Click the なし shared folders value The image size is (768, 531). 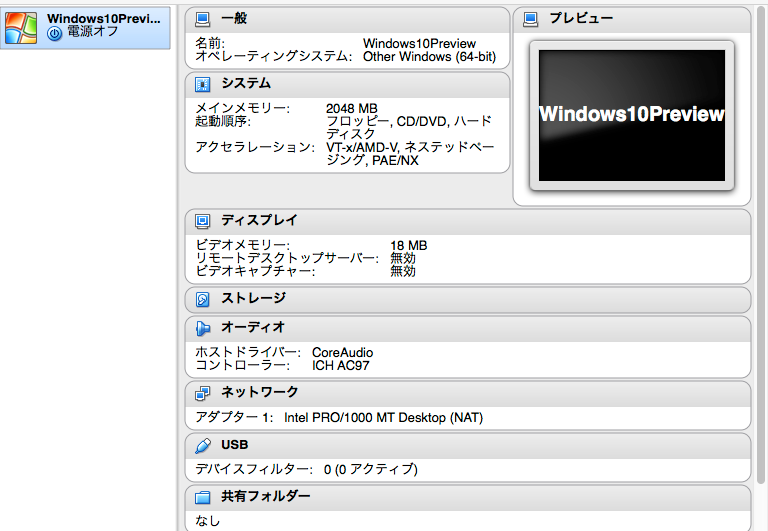tap(208, 521)
